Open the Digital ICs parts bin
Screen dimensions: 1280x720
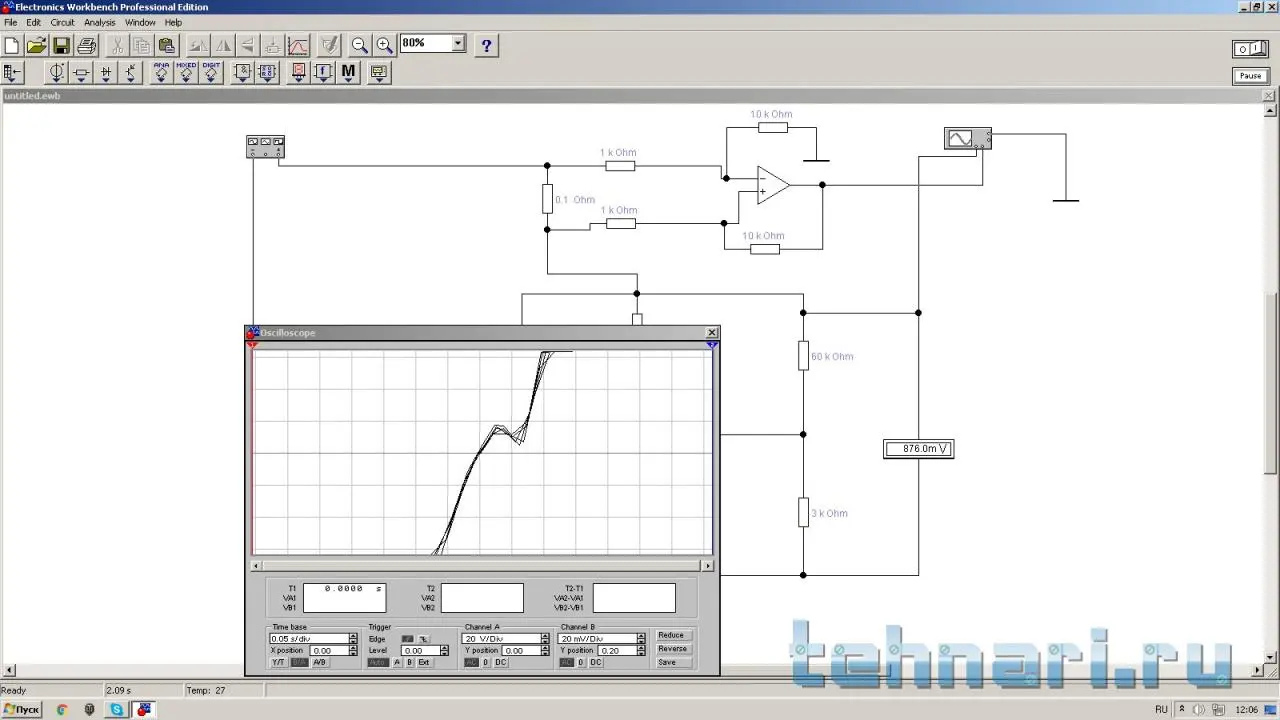point(211,72)
